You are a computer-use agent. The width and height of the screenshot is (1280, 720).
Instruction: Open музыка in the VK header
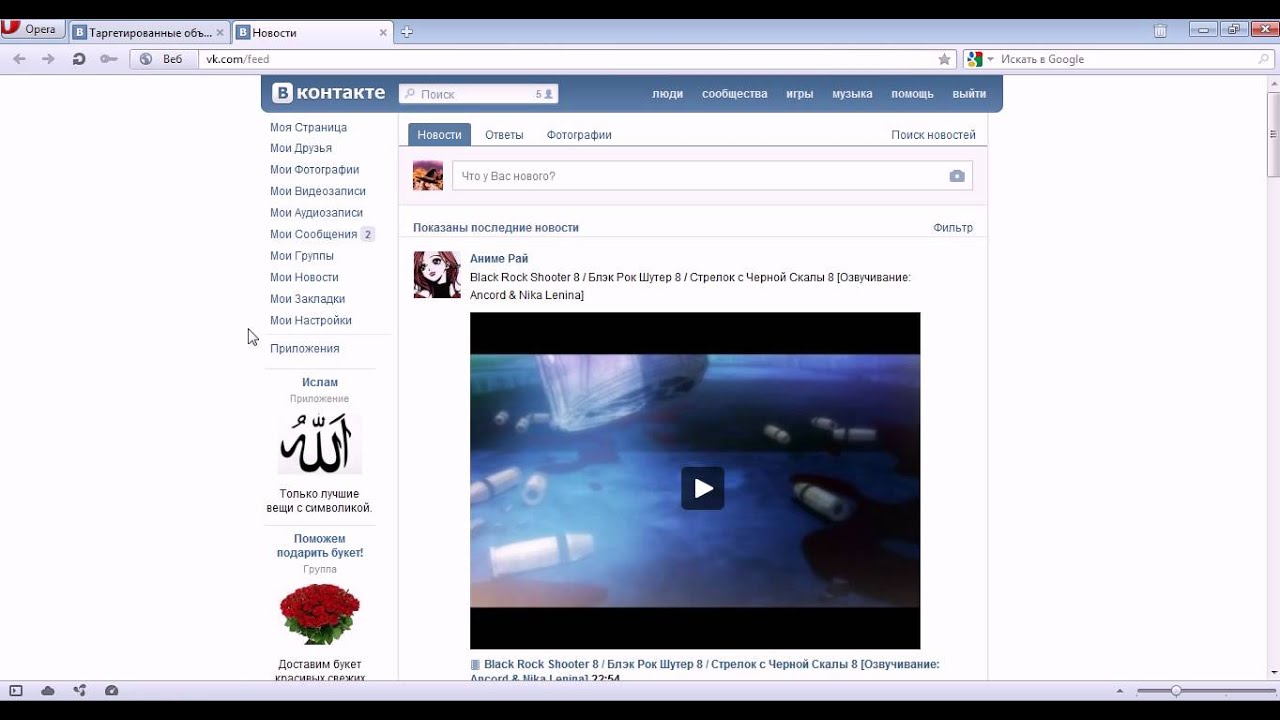(x=852, y=94)
